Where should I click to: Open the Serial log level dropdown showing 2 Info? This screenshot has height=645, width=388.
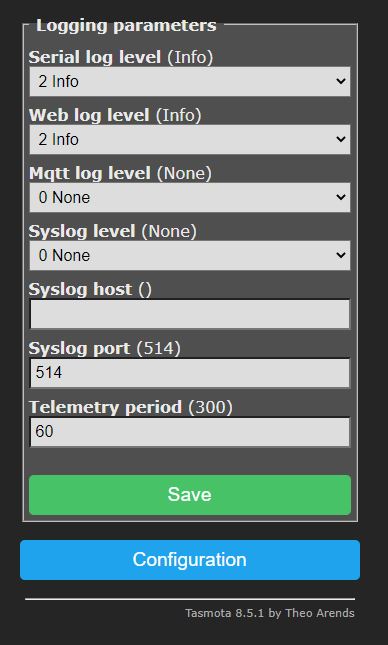190,81
